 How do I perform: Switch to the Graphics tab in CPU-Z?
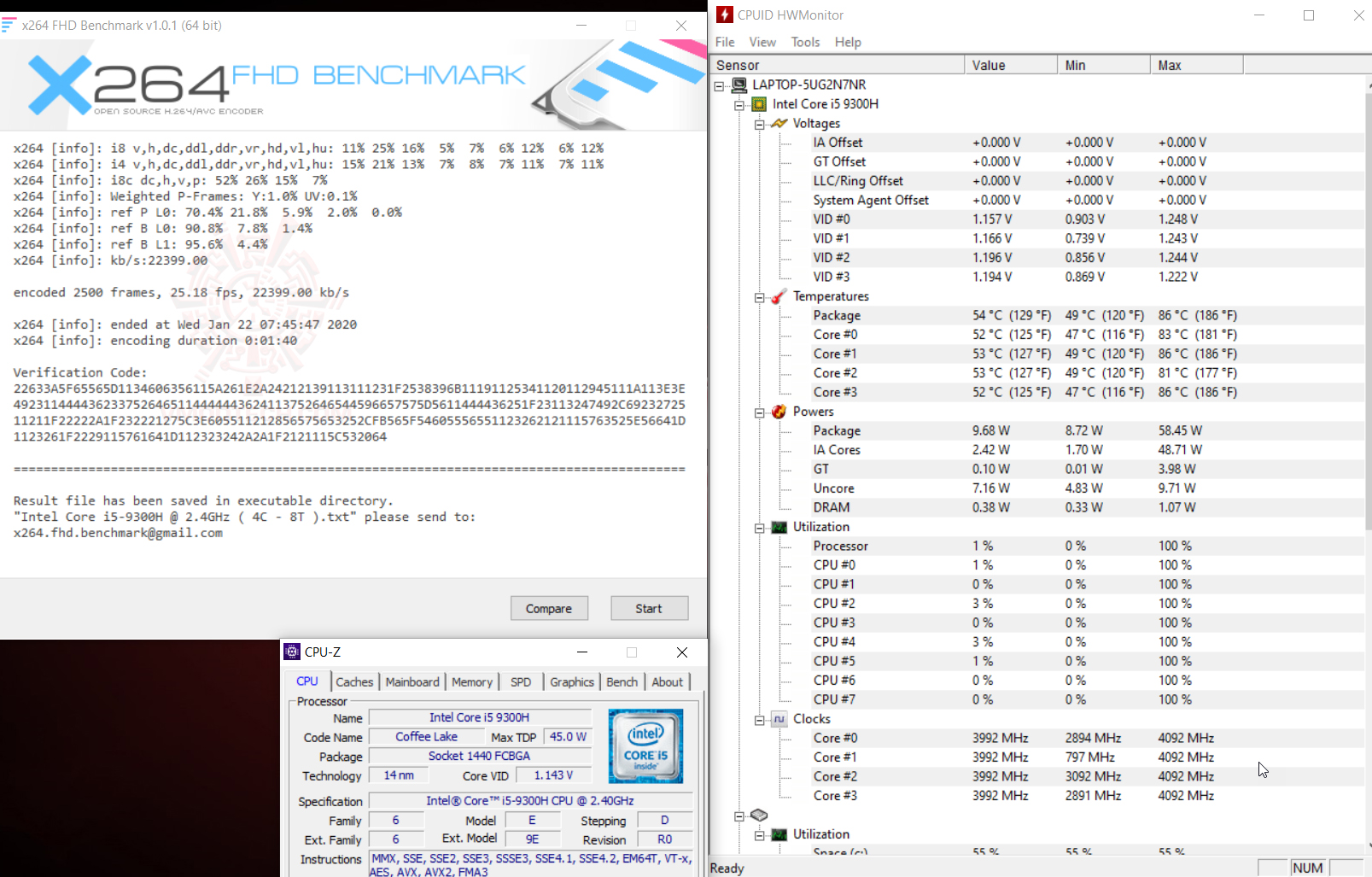[x=572, y=681]
